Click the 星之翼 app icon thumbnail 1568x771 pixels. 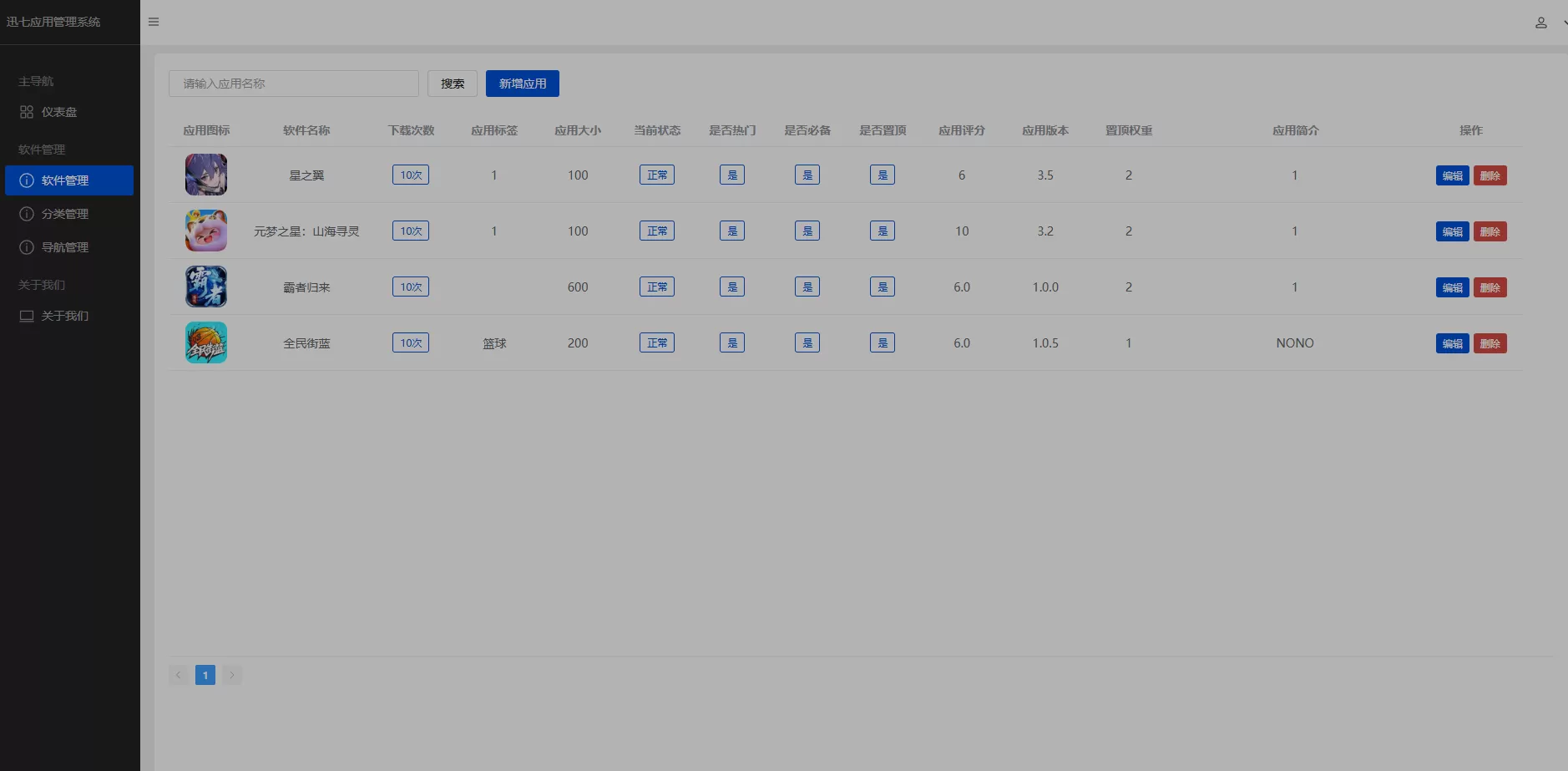(206, 175)
